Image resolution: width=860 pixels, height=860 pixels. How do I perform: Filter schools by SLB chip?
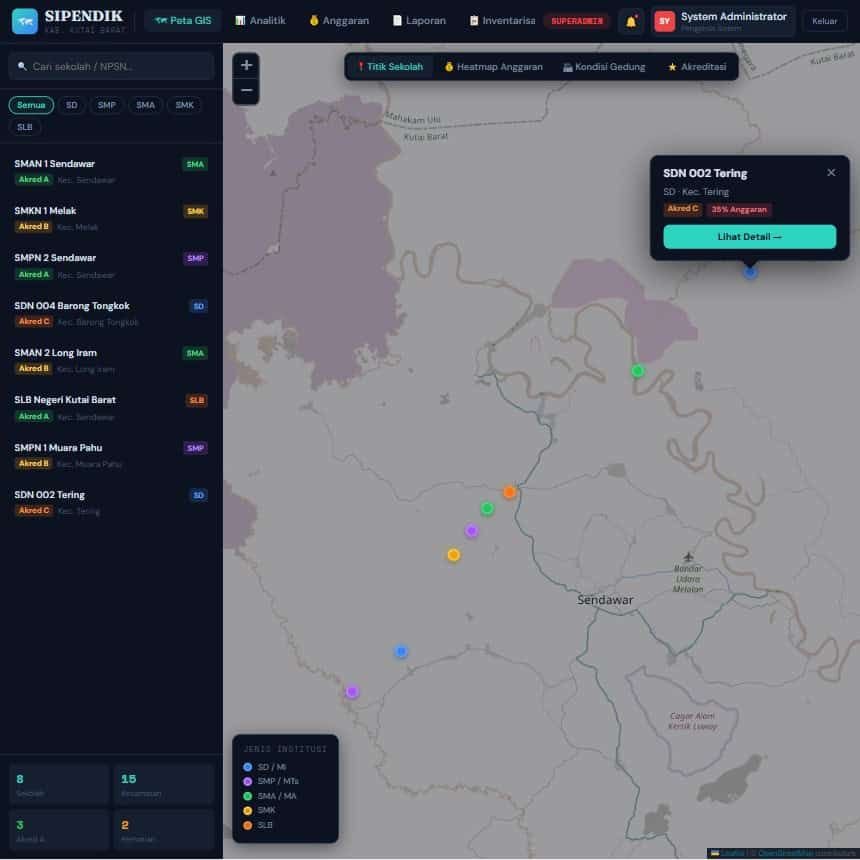tap(25, 127)
